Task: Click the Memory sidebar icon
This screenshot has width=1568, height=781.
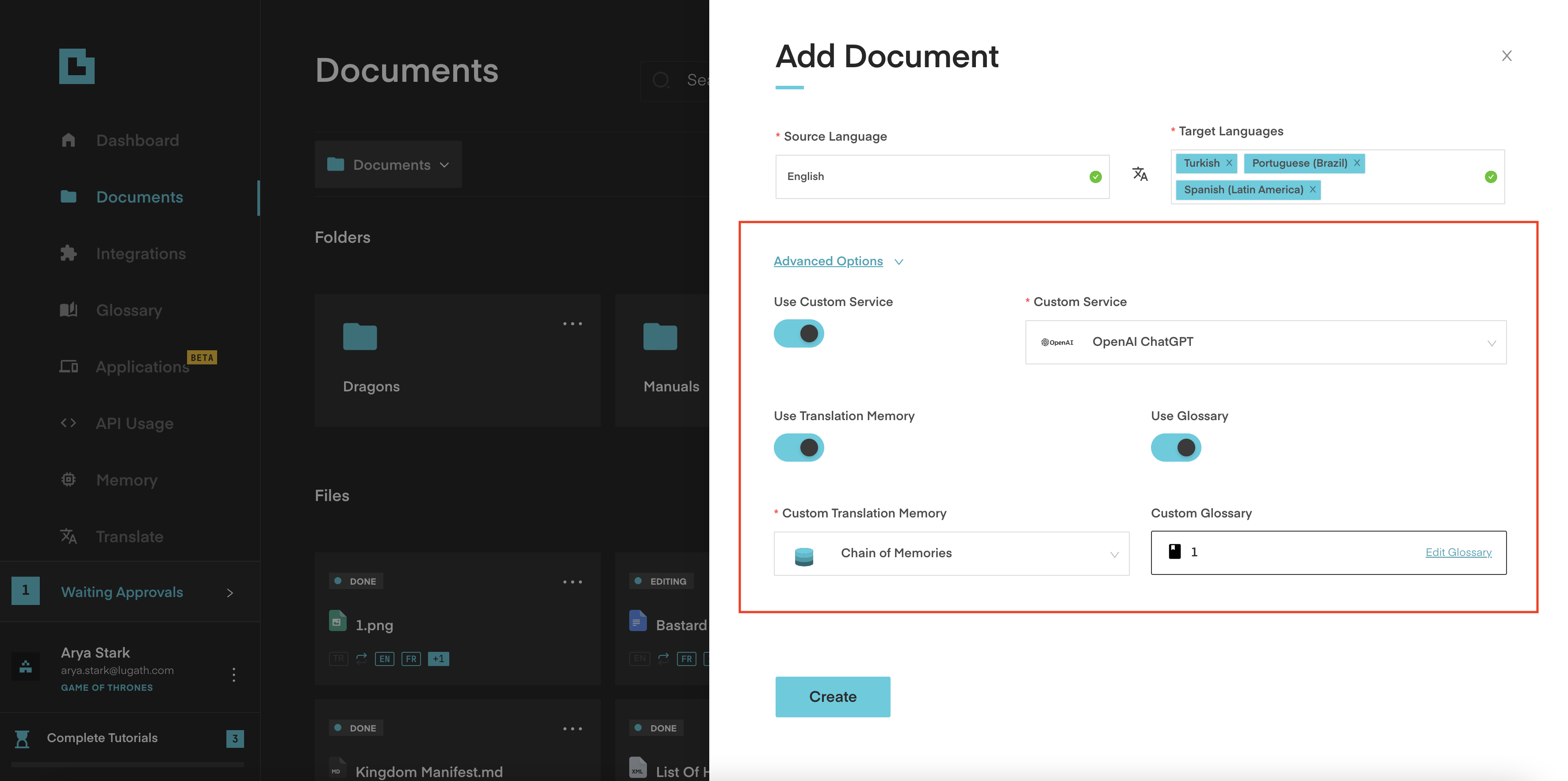Action: click(68, 481)
